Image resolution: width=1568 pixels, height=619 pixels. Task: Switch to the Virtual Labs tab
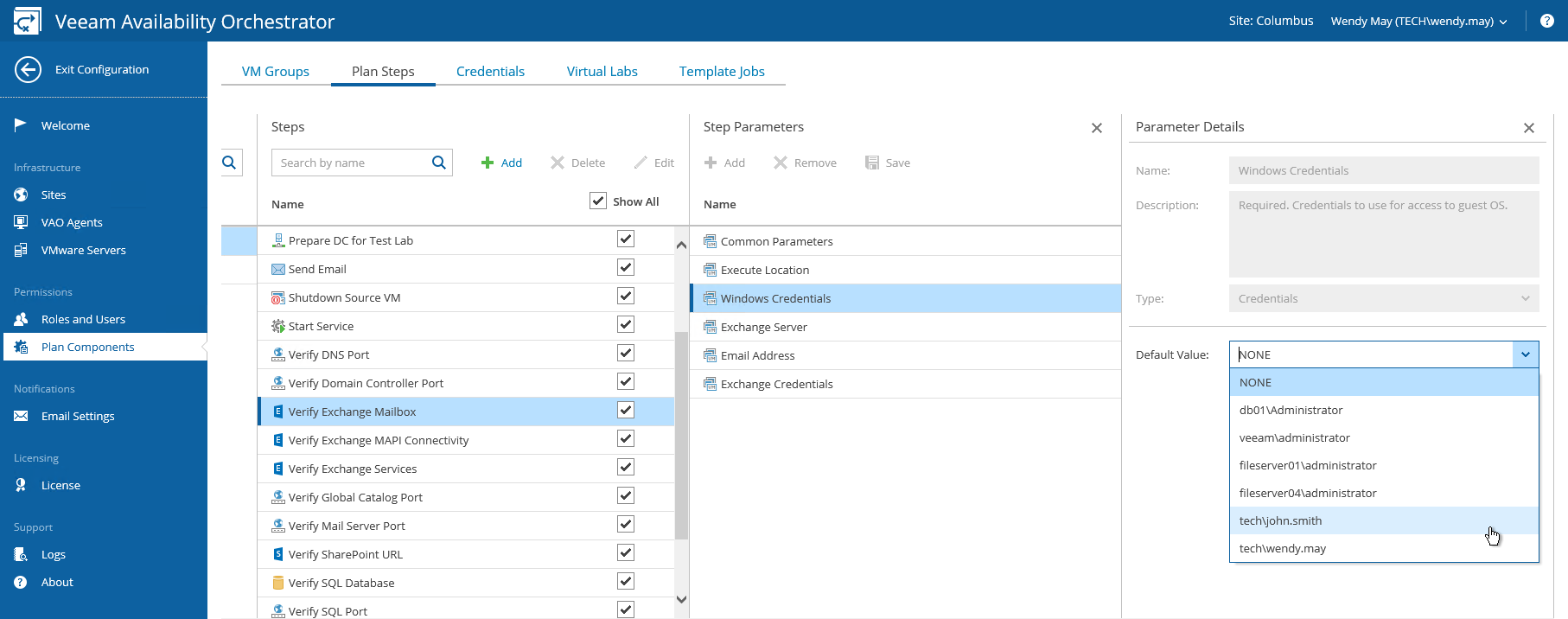602,71
